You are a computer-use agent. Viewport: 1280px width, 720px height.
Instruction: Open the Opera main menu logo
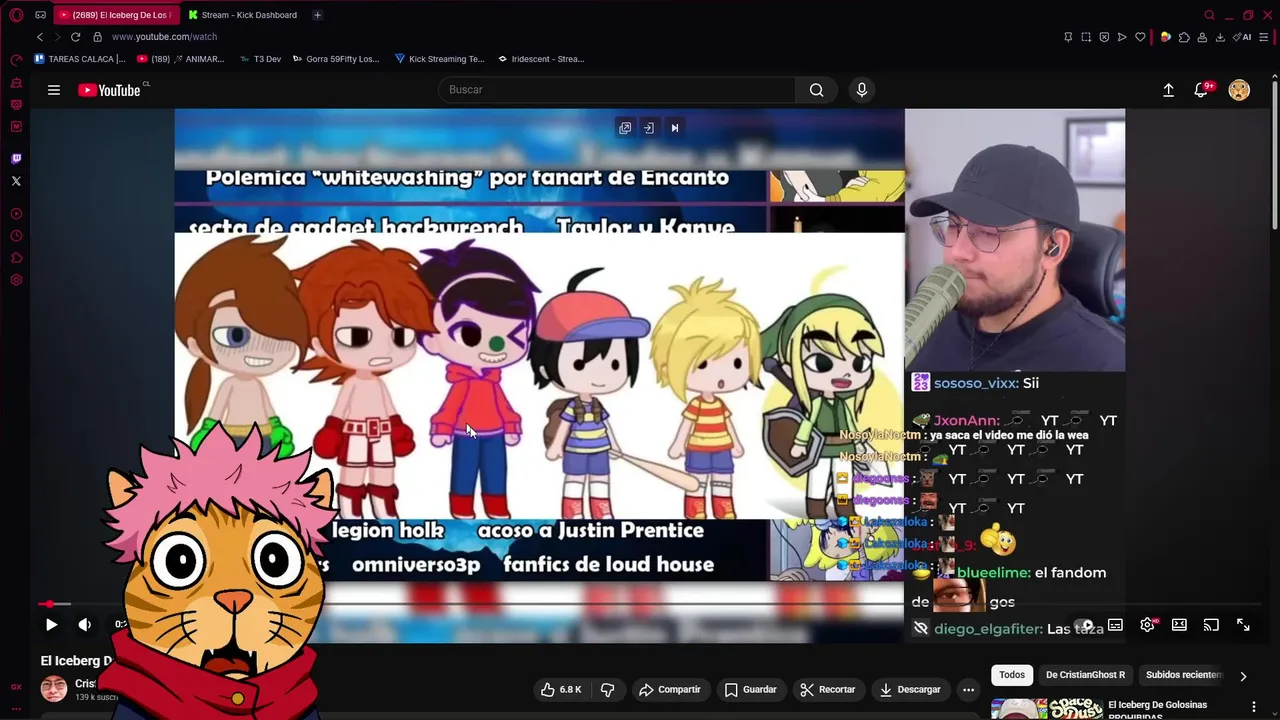coord(16,15)
